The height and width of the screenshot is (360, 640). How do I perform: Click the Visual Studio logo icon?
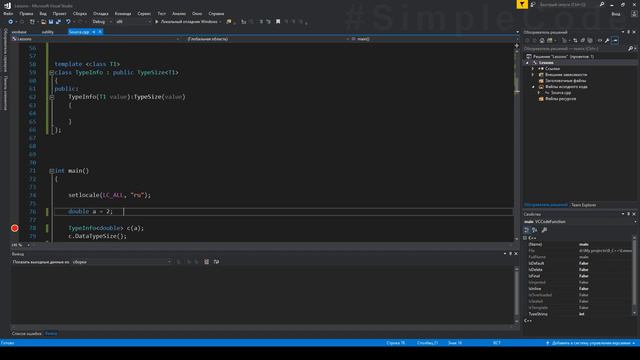coord(7,6)
